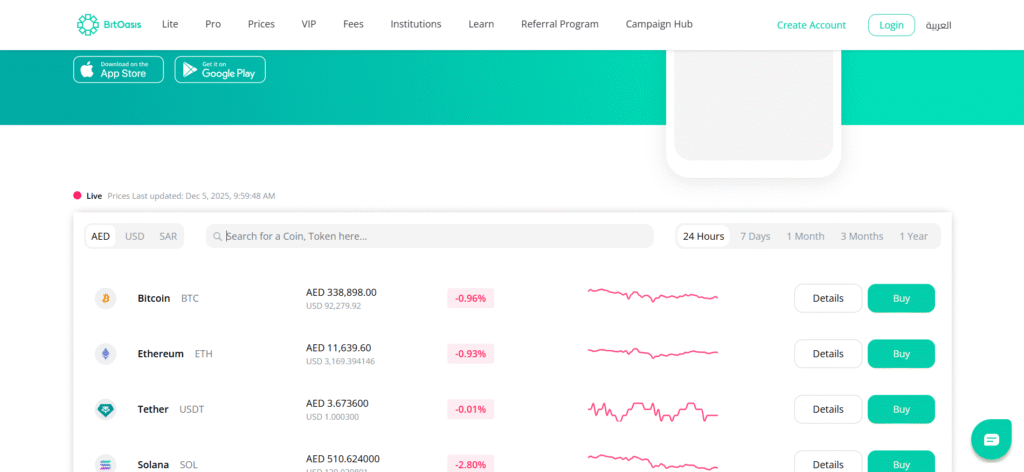Open the Pro menu item
Image resolution: width=1024 pixels, height=472 pixels.
(x=213, y=24)
